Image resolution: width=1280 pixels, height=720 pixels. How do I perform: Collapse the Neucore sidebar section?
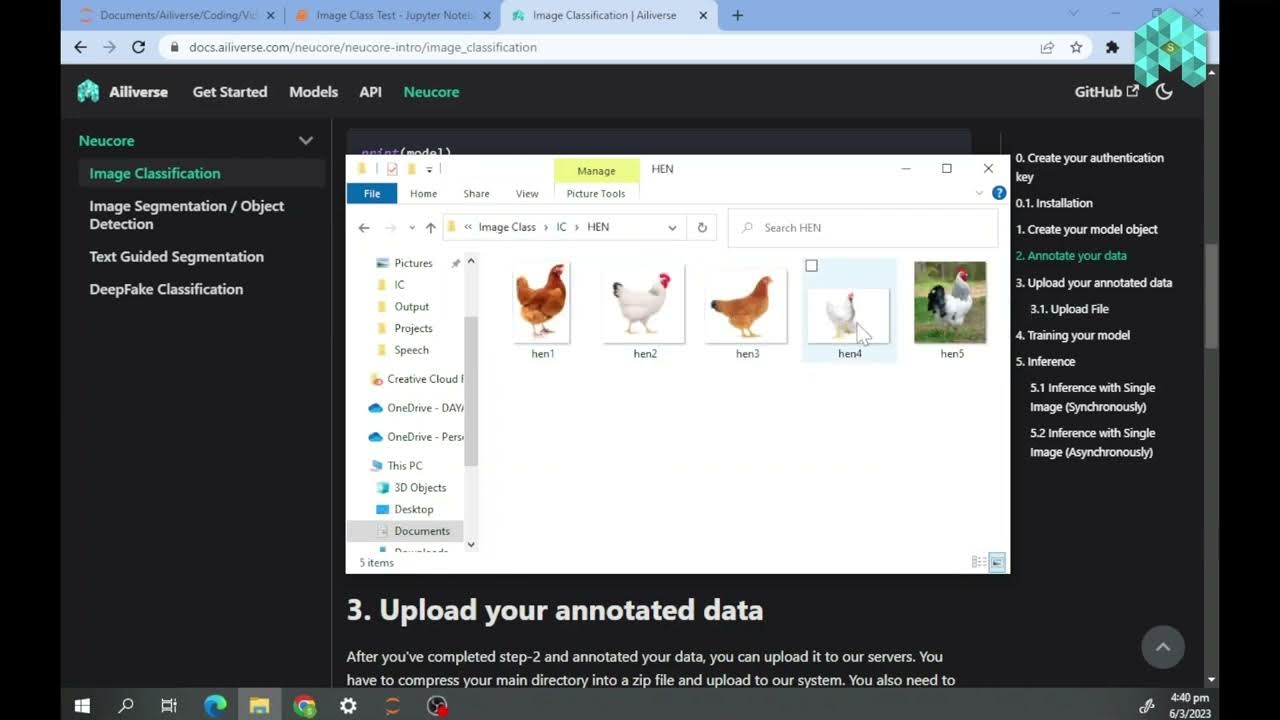pos(306,141)
